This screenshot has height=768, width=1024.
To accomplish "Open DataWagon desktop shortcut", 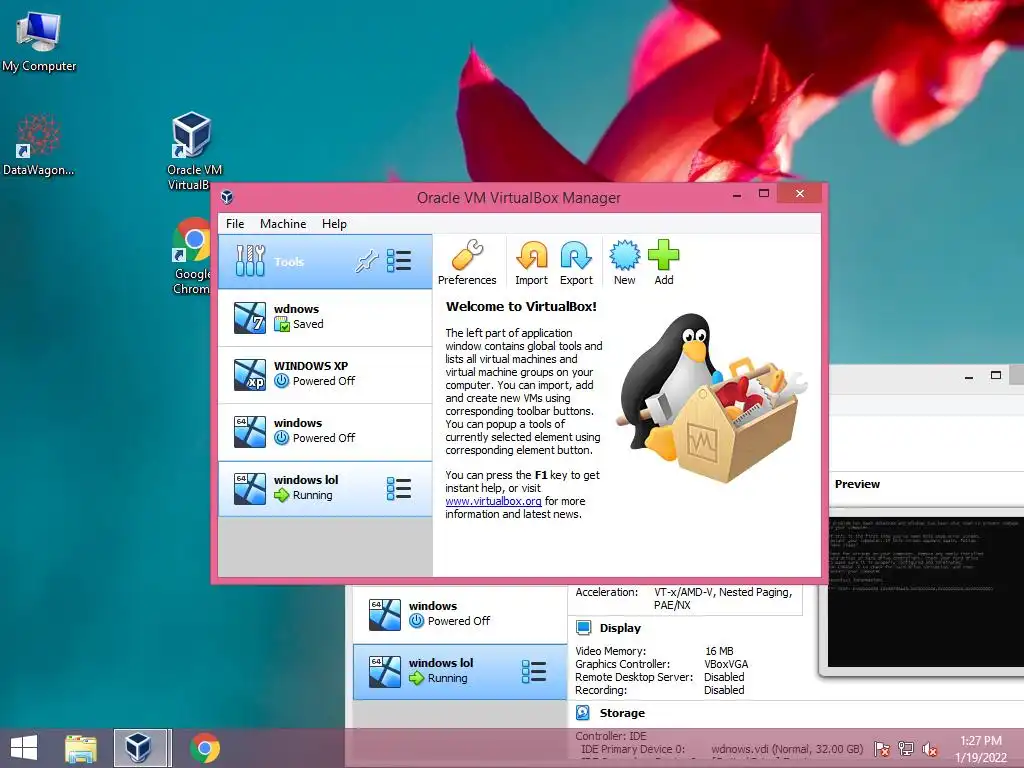I will [x=39, y=144].
